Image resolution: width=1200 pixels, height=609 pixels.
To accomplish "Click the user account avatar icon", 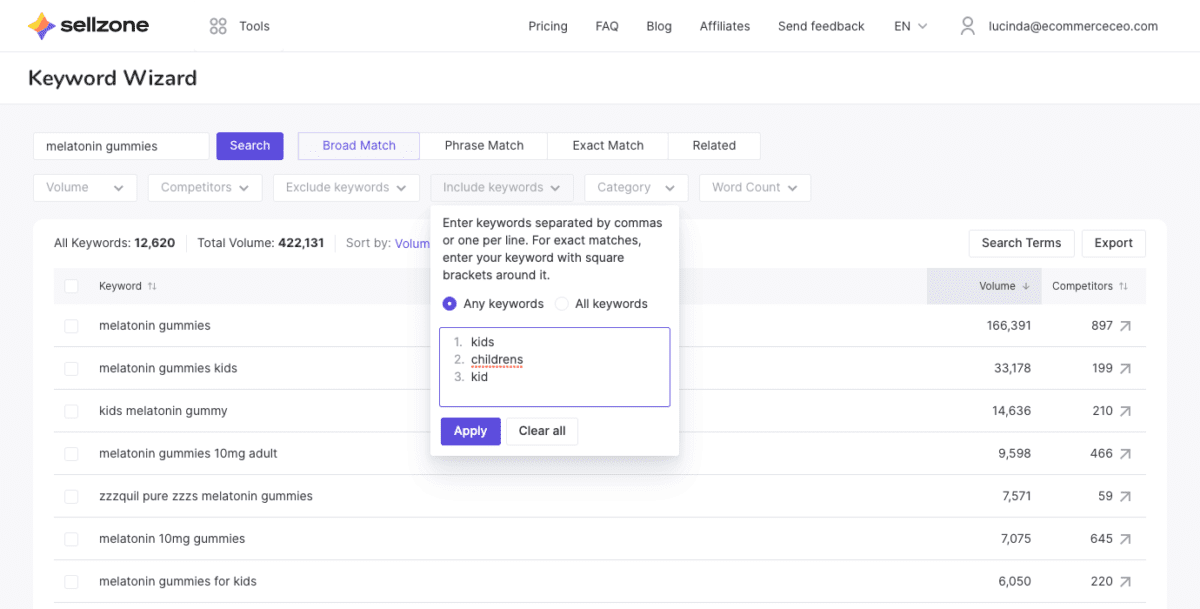I will (x=967, y=26).
